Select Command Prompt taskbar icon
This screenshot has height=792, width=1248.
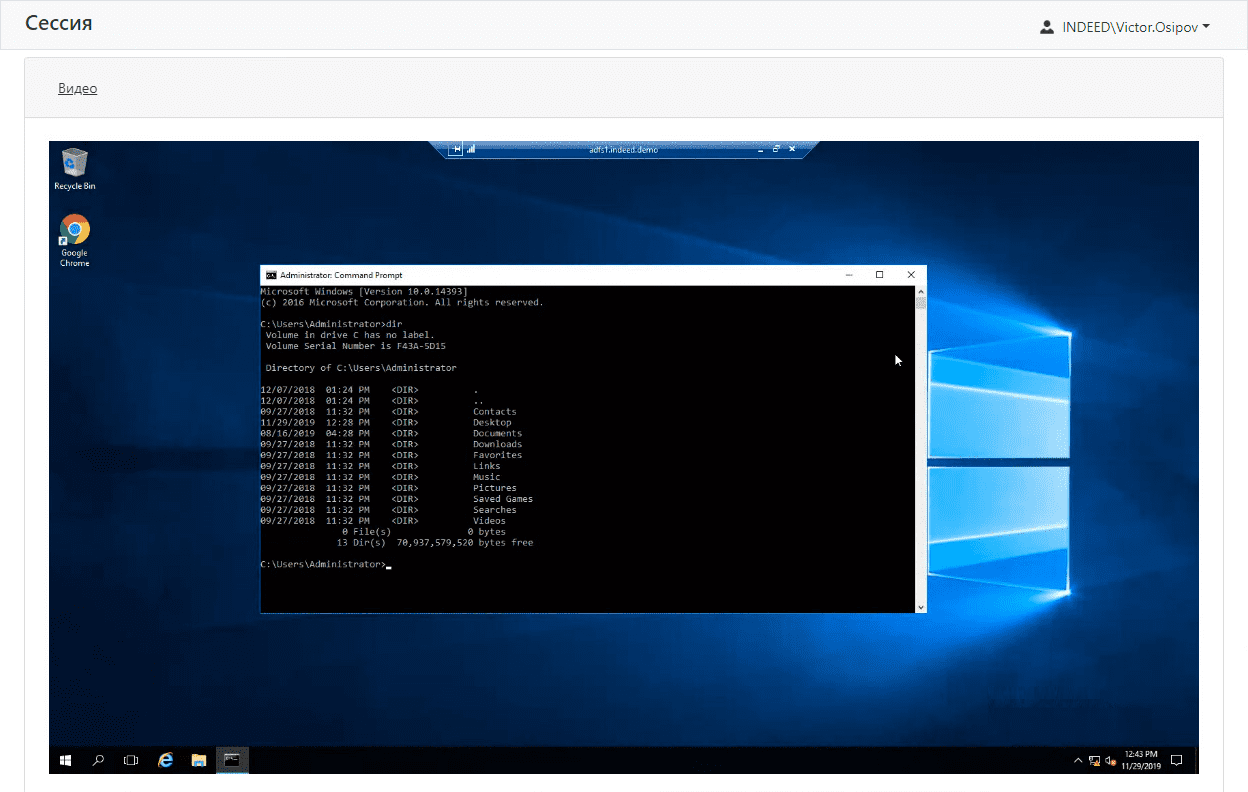[x=231, y=760]
